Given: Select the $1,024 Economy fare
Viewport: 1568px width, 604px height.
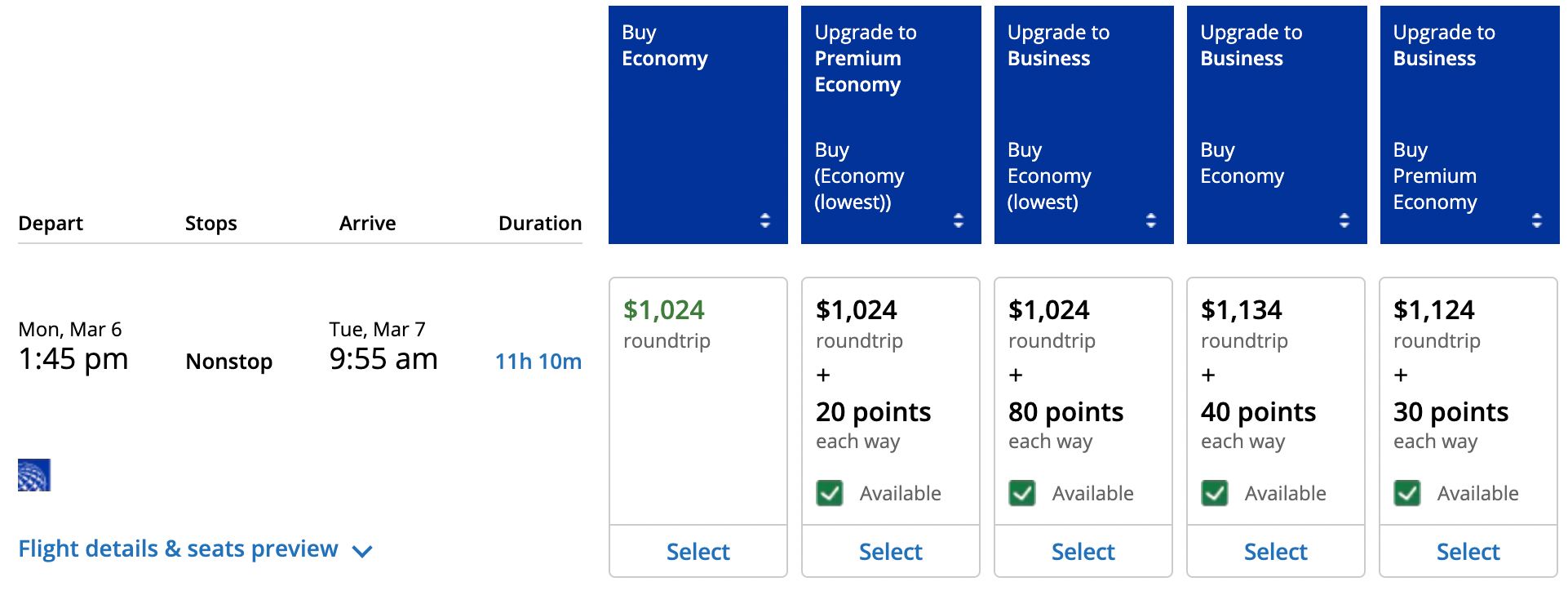Looking at the screenshot, I should (x=698, y=551).
